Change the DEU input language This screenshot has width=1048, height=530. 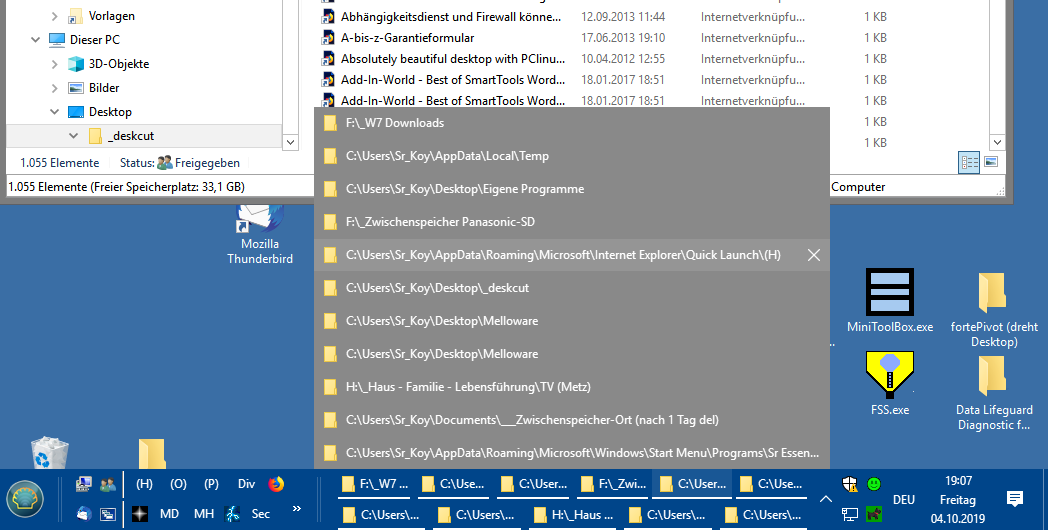[904, 500]
